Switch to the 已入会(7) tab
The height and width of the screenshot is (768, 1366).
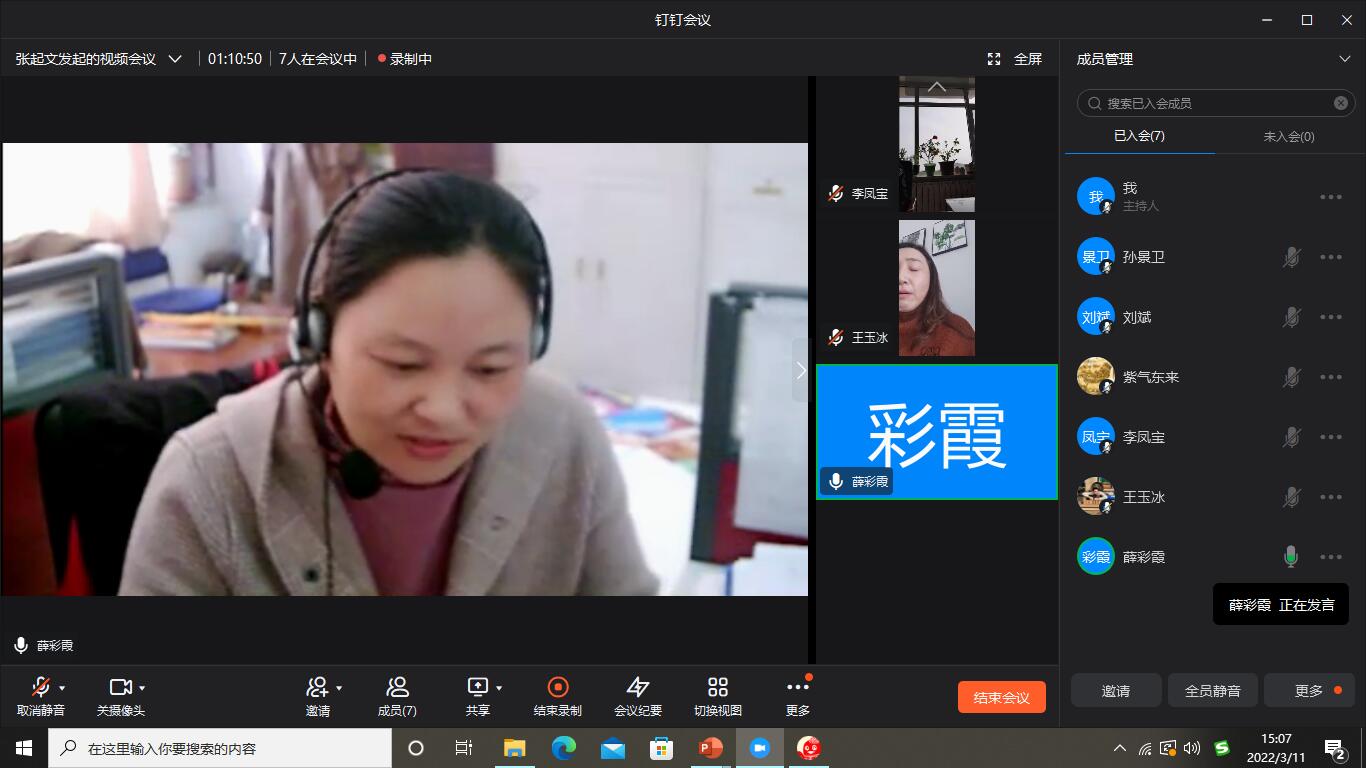coord(1140,136)
